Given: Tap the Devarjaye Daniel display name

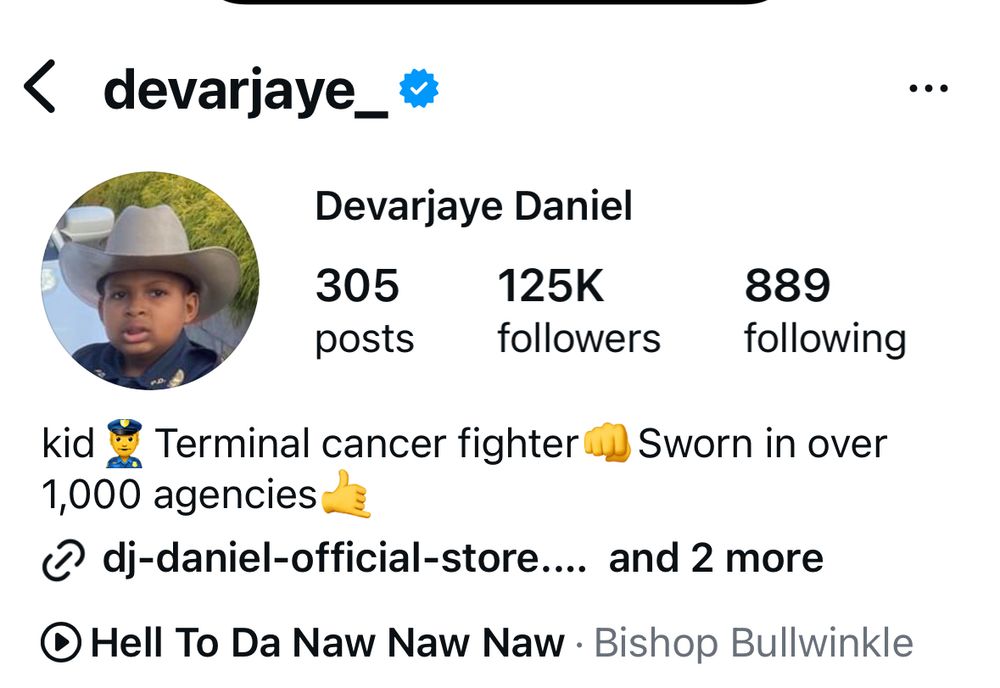Looking at the screenshot, I should pos(473,207).
